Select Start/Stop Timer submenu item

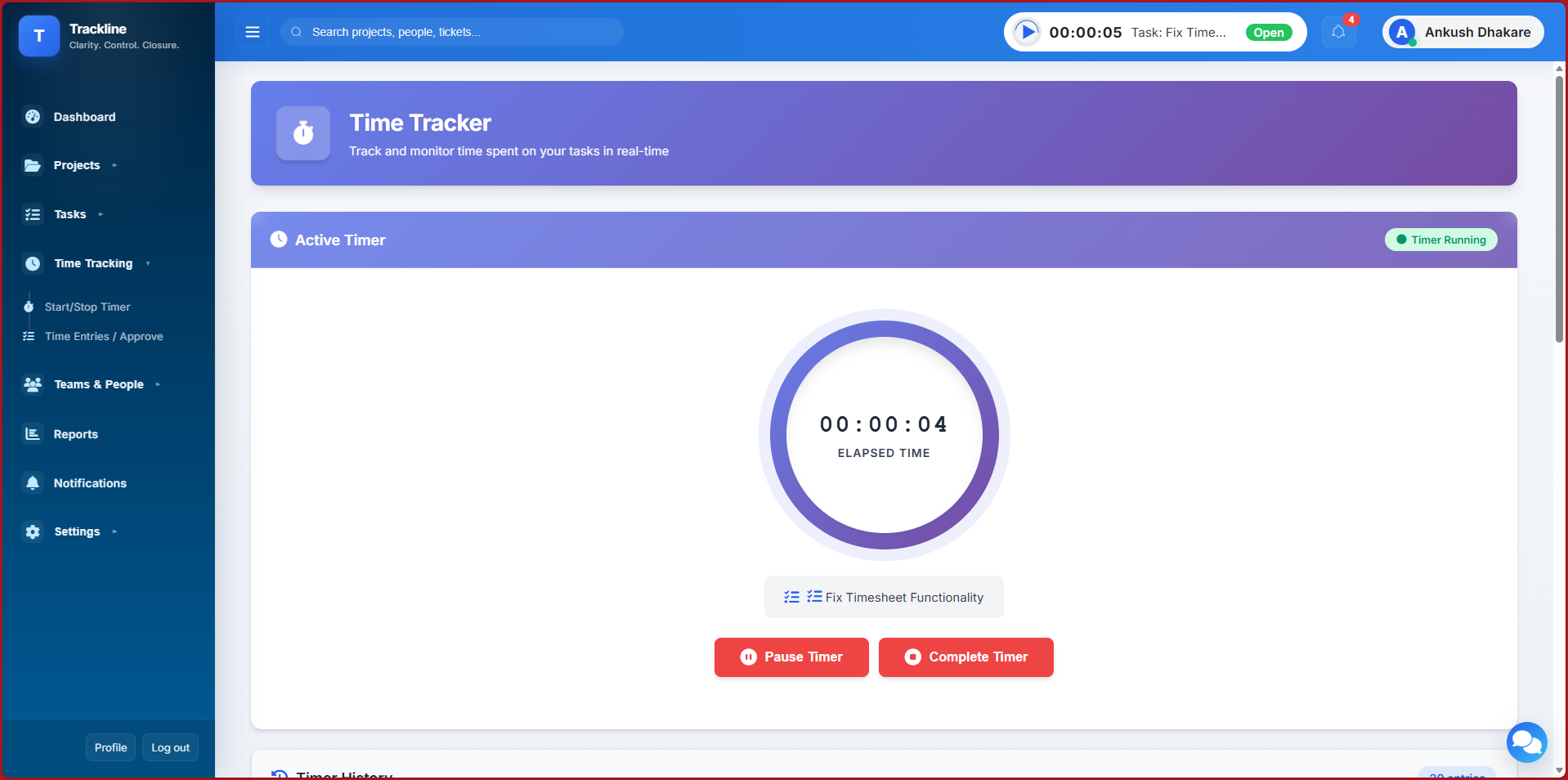[87, 307]
